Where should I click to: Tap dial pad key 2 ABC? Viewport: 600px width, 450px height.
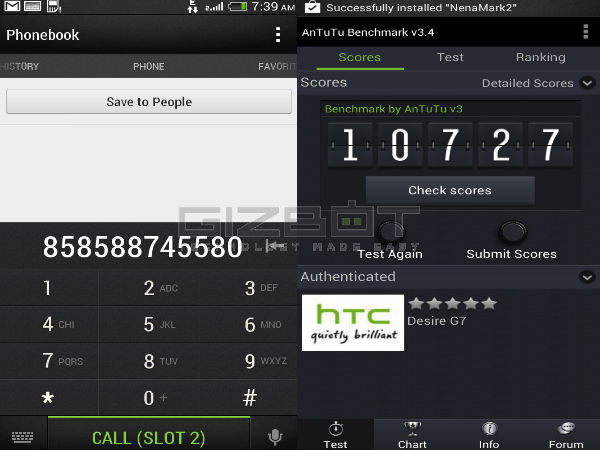point(149,288)
